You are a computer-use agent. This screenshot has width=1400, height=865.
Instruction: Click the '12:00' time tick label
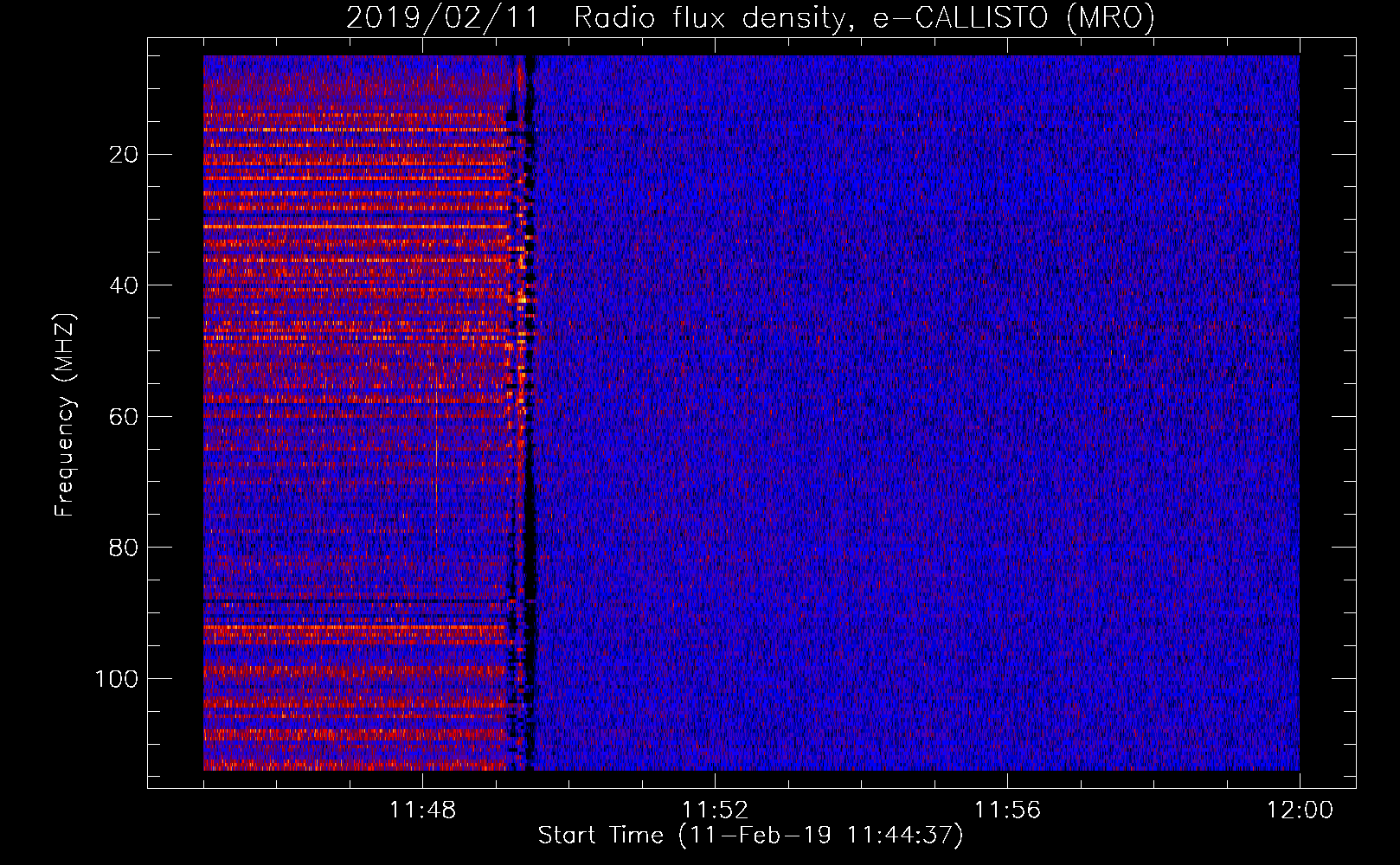pyautogui.click(x=1300, y=811)
